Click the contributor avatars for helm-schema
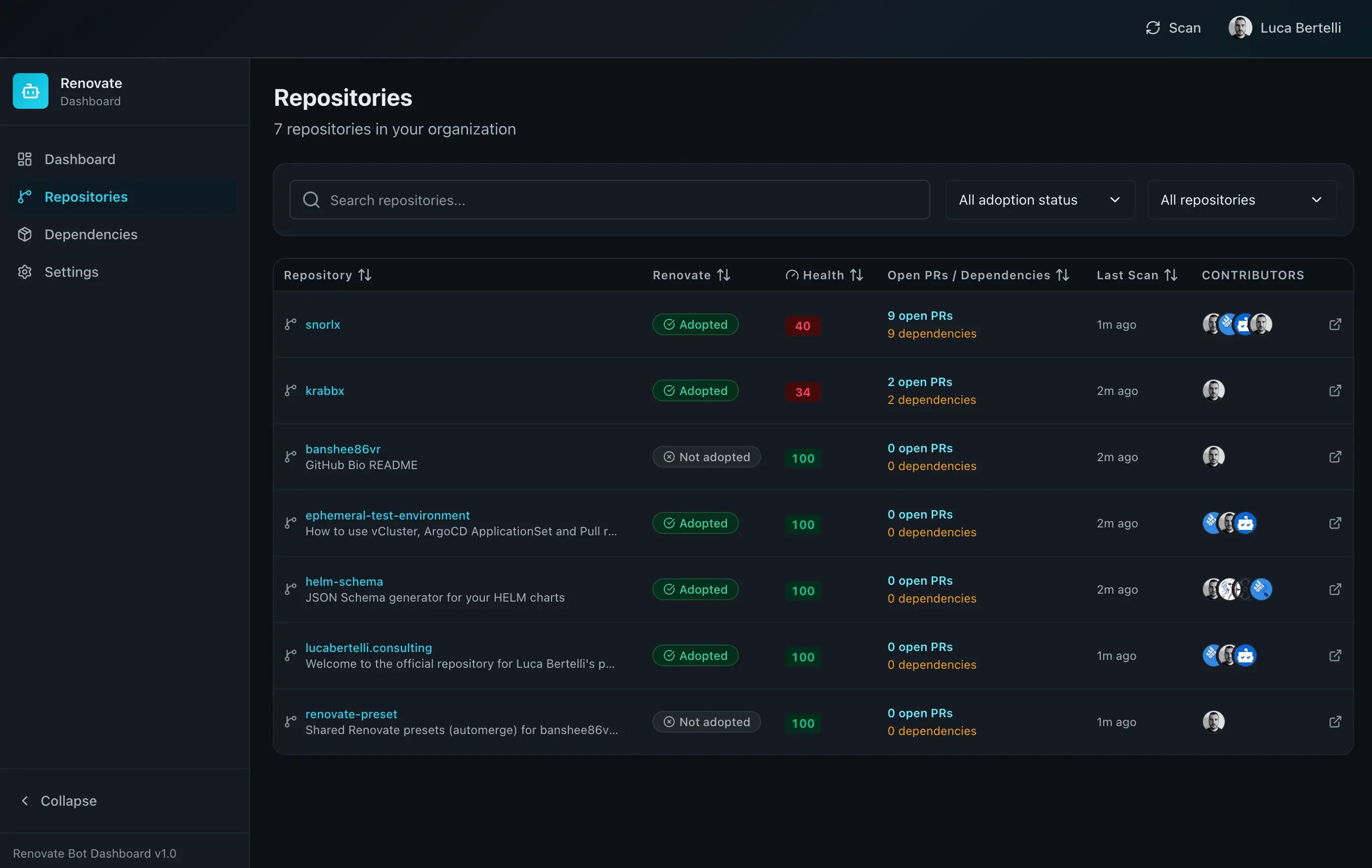The height and width of the screenshot is (868, 1372). [x=1237, y=589]
